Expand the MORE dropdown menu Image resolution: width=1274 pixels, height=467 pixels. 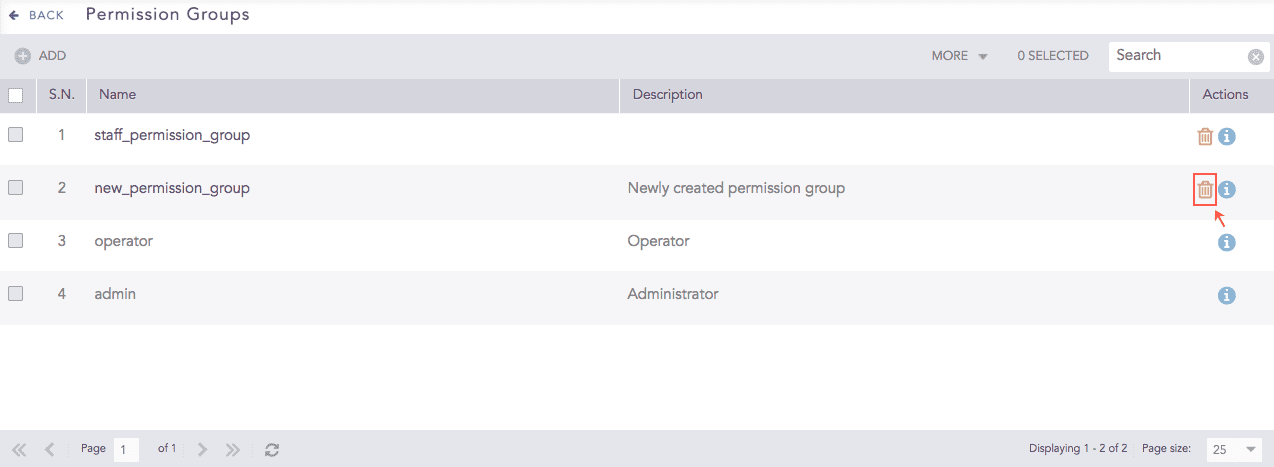click(959, 56)
